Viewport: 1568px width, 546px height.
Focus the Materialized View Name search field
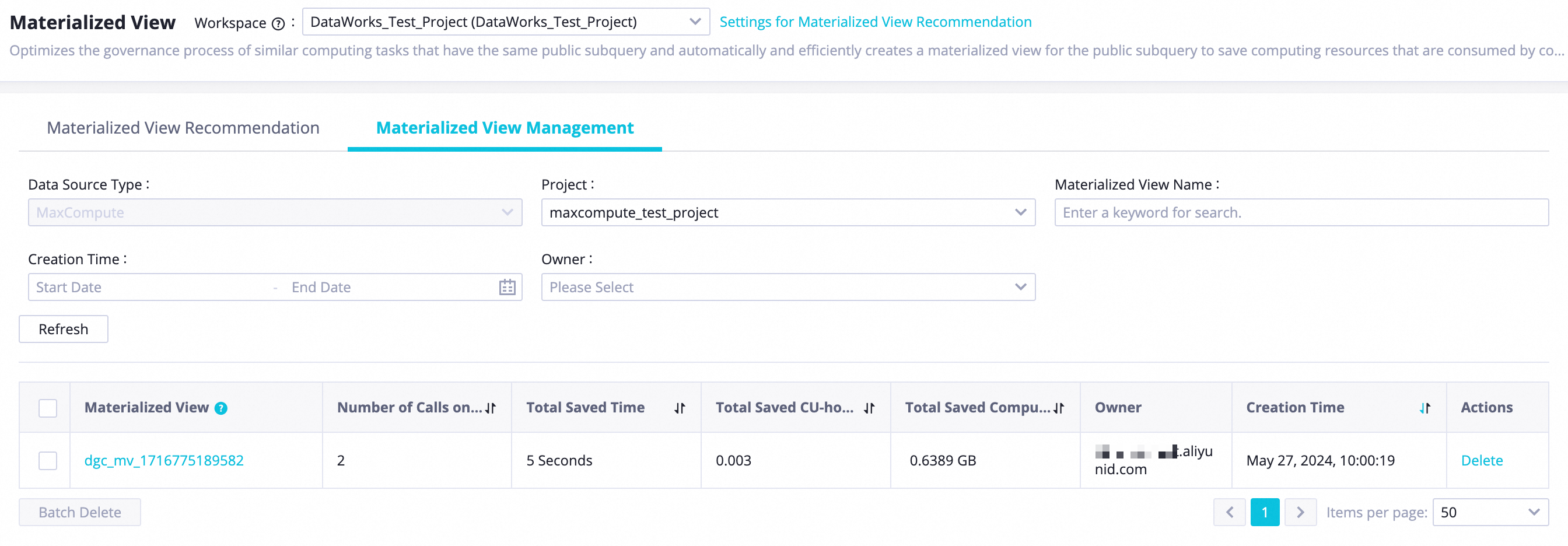tap(1301, 212)
